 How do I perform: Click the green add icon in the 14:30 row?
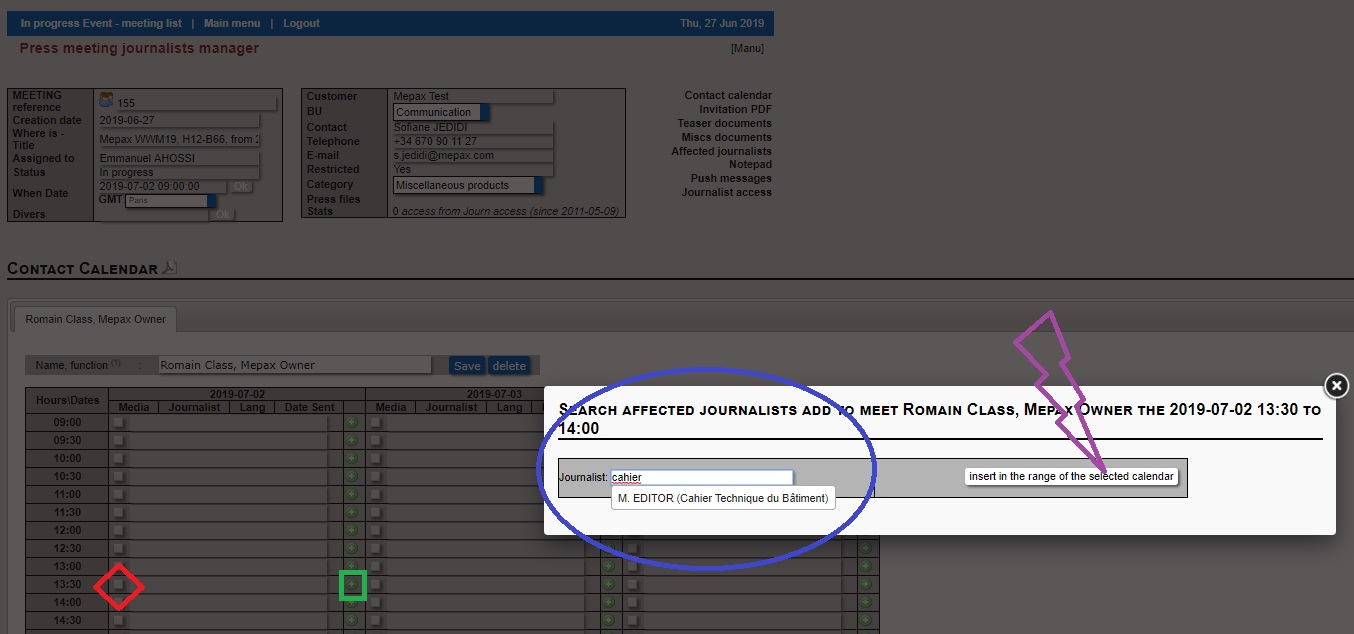tap(352, 620)
